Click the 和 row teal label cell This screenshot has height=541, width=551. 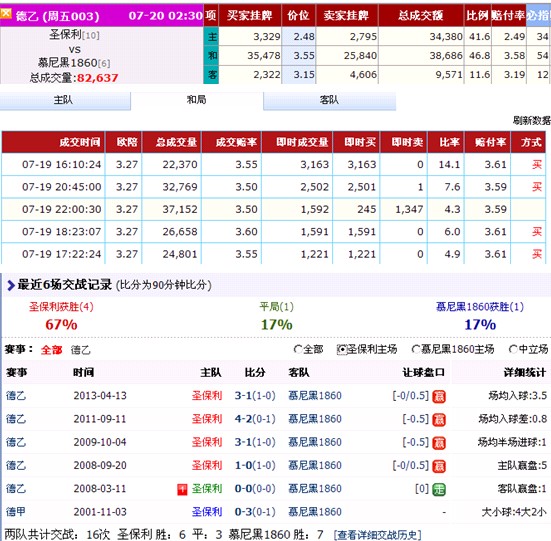click(x=211, y=56)
